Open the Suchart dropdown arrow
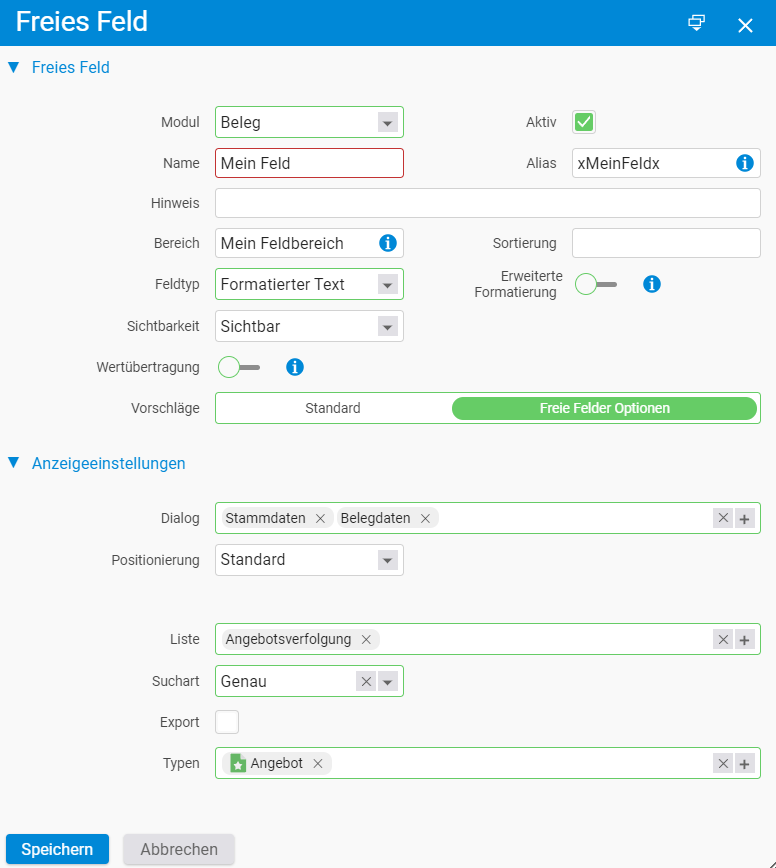This screenshot has height=868, width=776. click(x=387, y=681)
